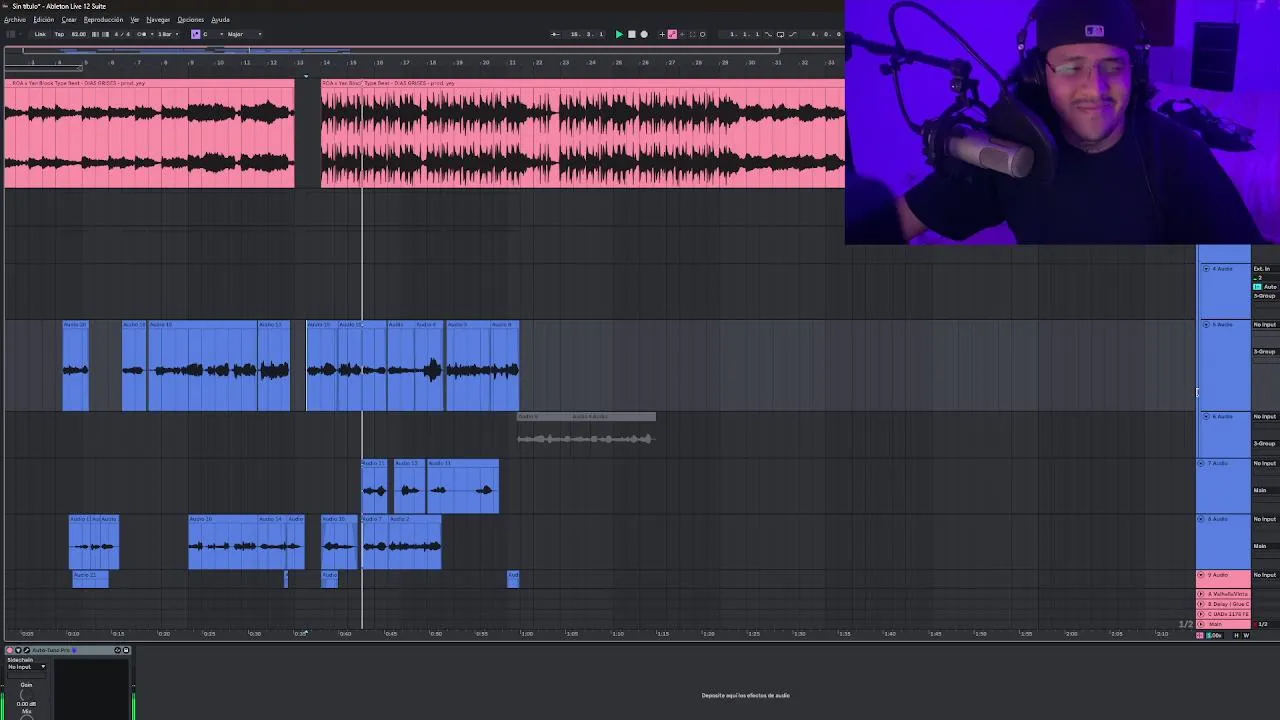Toggle the Punch-In switch icon
Image resolution: width=1280 pixels, height=720 pixels.
point(768,34)
